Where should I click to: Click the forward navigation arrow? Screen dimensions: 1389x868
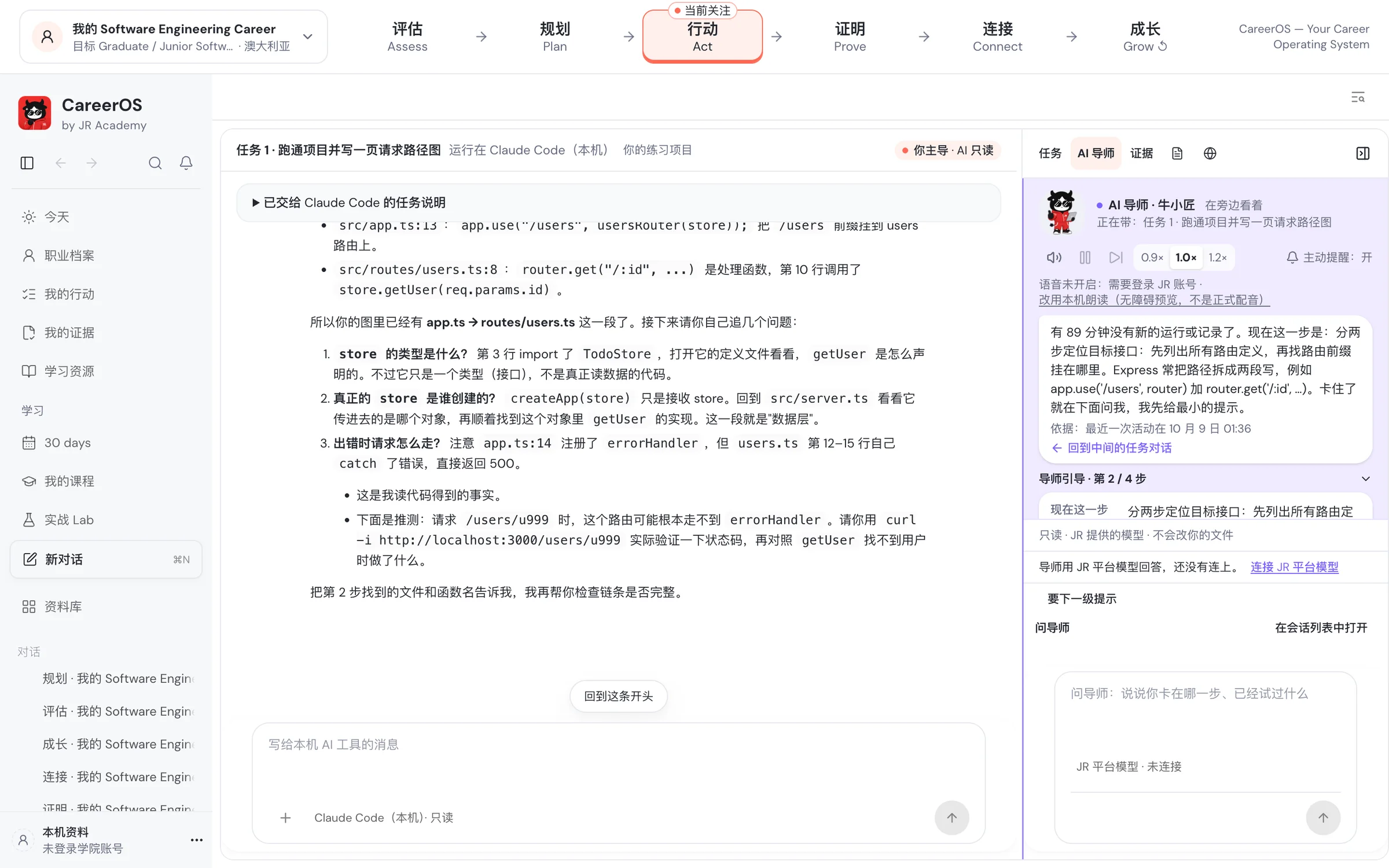point(92,163)
